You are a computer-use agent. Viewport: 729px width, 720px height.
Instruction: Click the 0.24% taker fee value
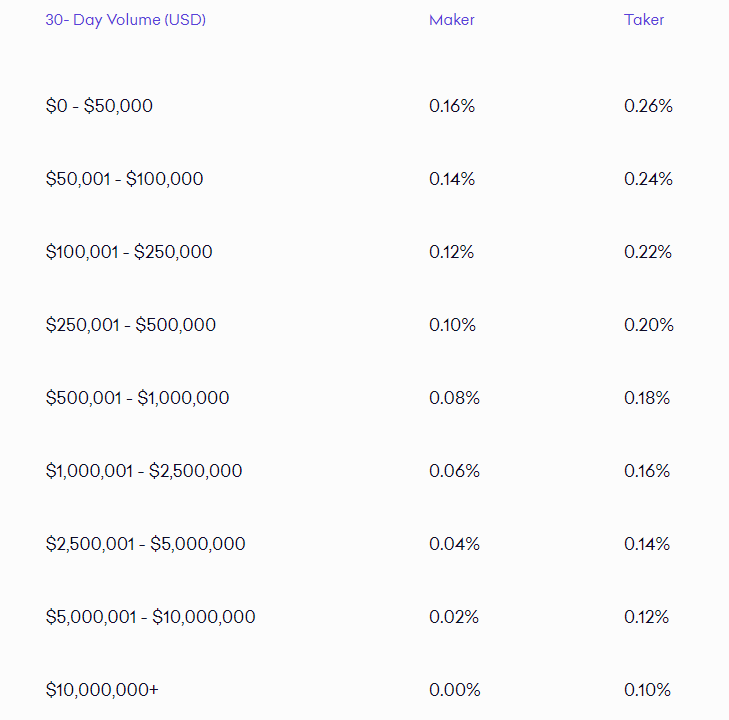point(648,179)
